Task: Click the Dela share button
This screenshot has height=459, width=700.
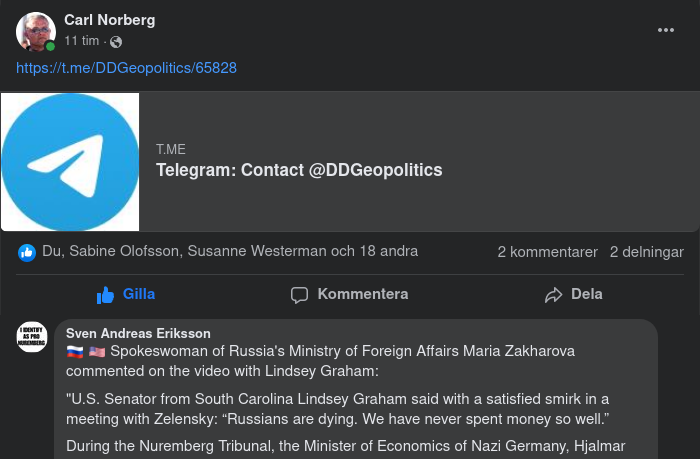Action: pos(586,294)
